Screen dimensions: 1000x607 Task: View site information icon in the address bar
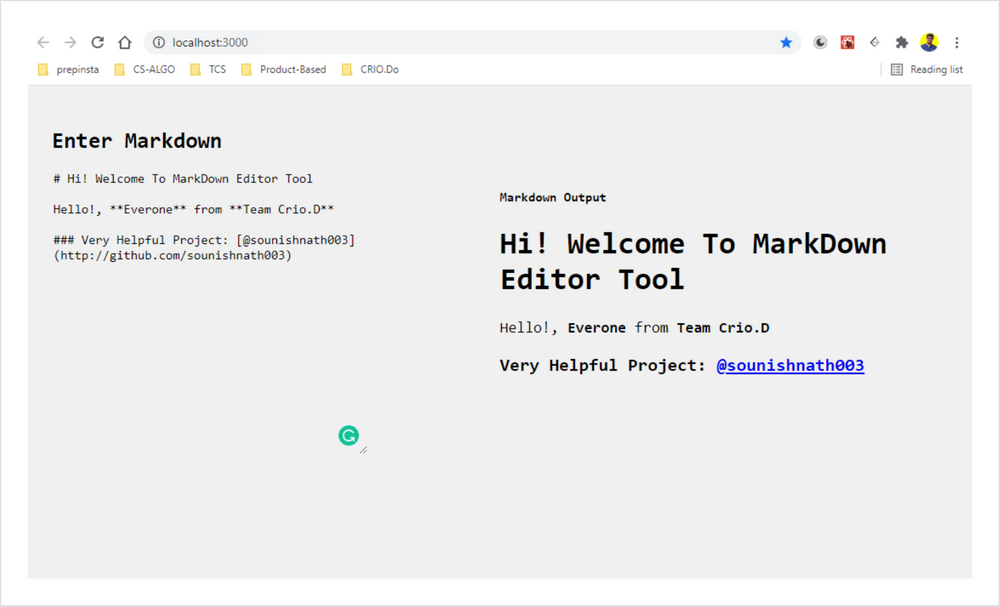tap(158, 41)
